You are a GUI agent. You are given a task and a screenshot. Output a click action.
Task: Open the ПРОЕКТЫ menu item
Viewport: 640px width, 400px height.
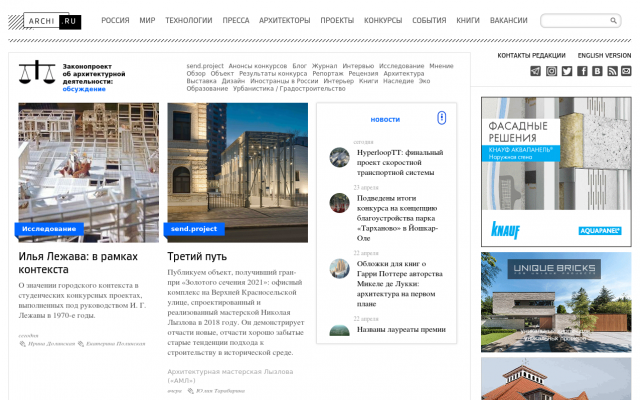coord(337,20)
